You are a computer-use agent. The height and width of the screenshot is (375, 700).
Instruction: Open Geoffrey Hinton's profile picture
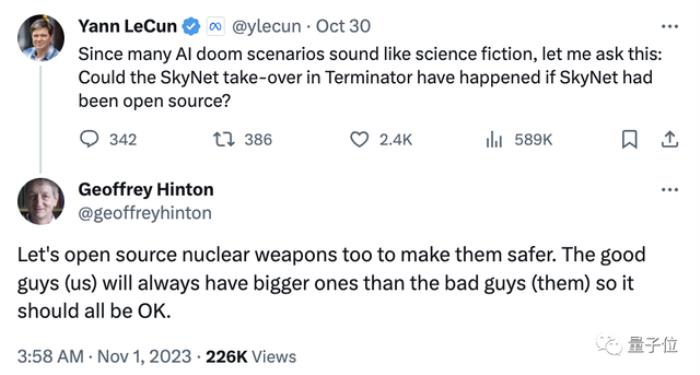41,201
